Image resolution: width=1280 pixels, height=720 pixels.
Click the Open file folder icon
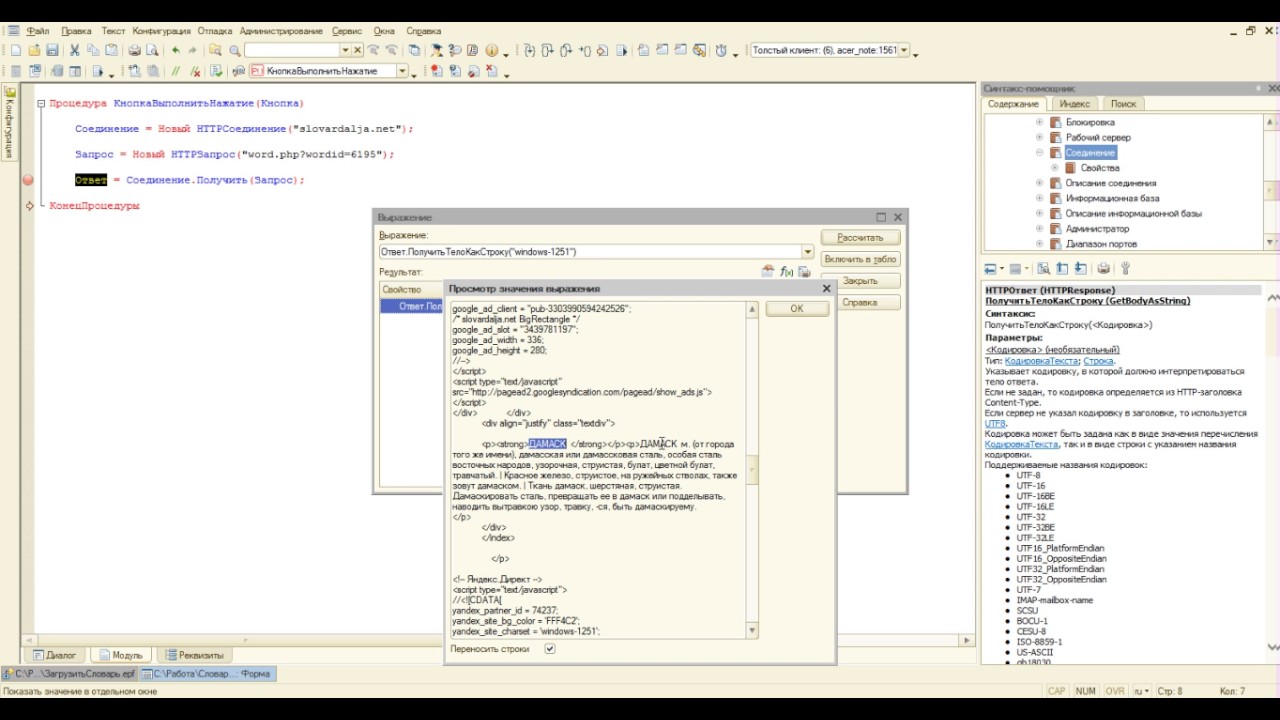(x=35, y=50)
